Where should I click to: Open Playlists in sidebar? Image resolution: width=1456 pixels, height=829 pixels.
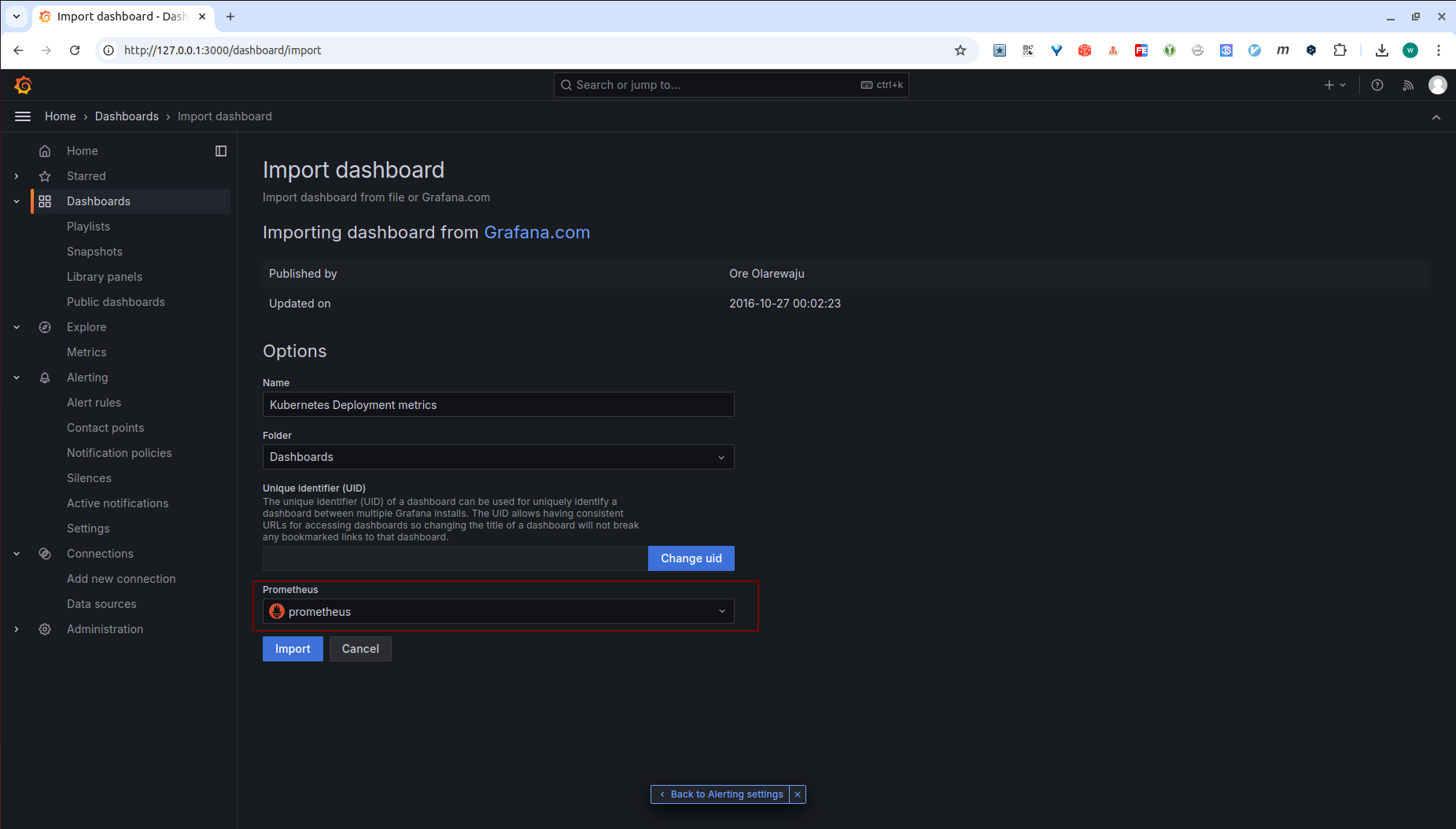[x=88, y=227]
